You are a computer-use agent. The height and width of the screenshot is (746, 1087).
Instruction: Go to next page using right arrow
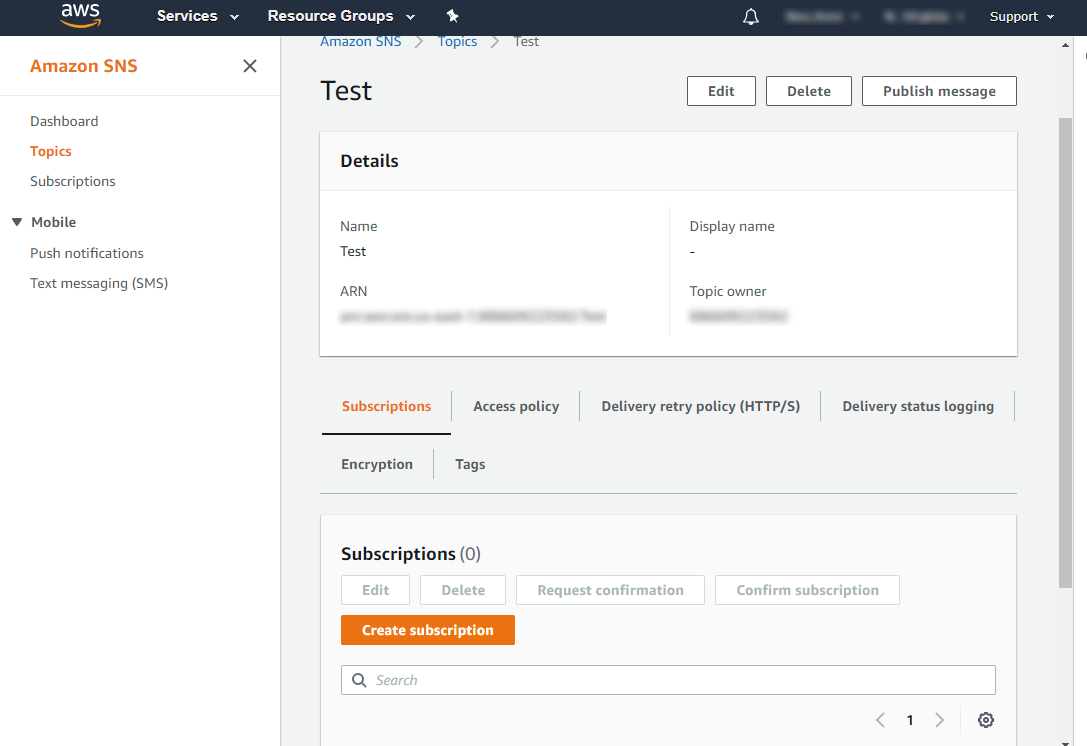pos(939,719)
